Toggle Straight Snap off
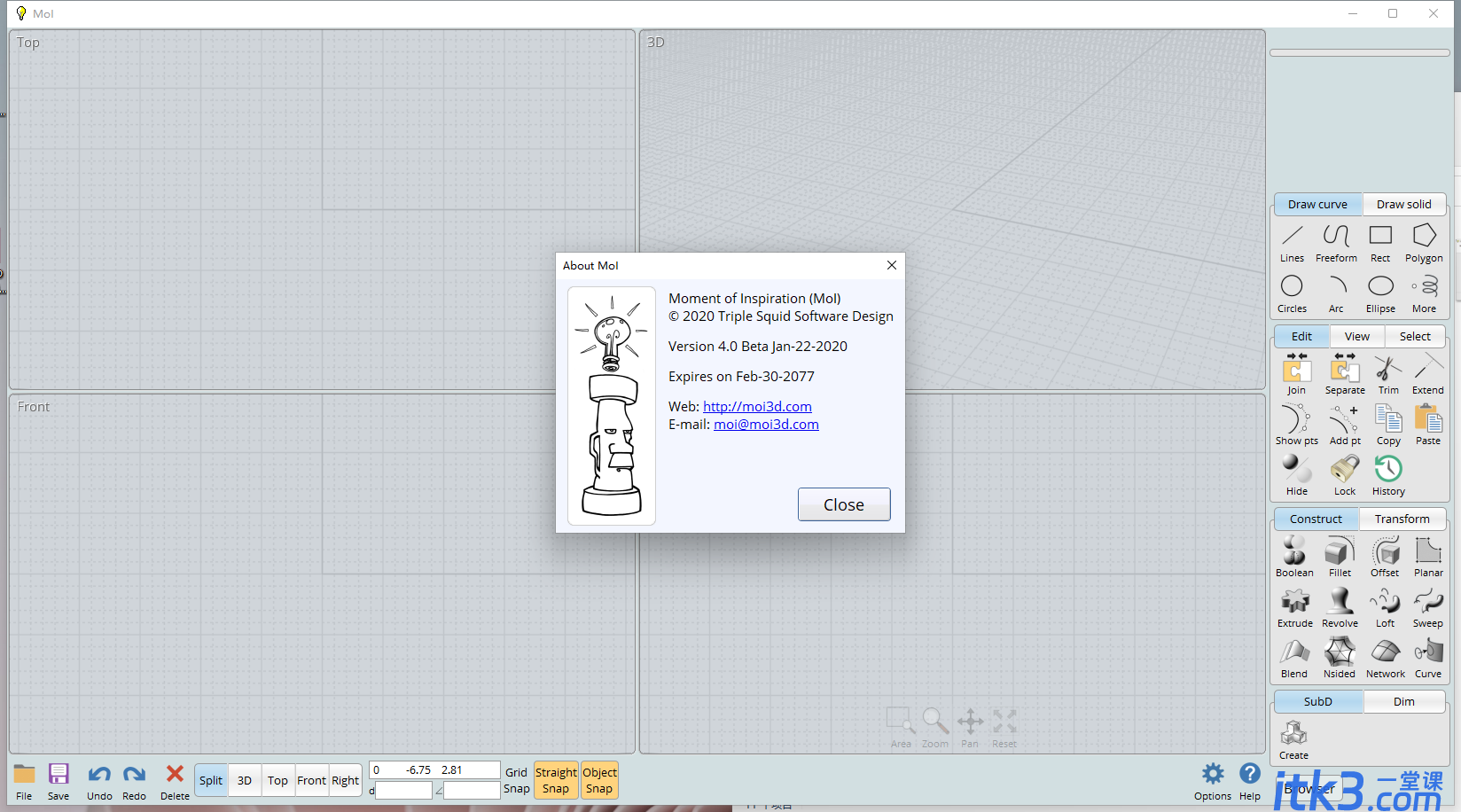Viewport: 1461px width, 812px height. (556, 780)
